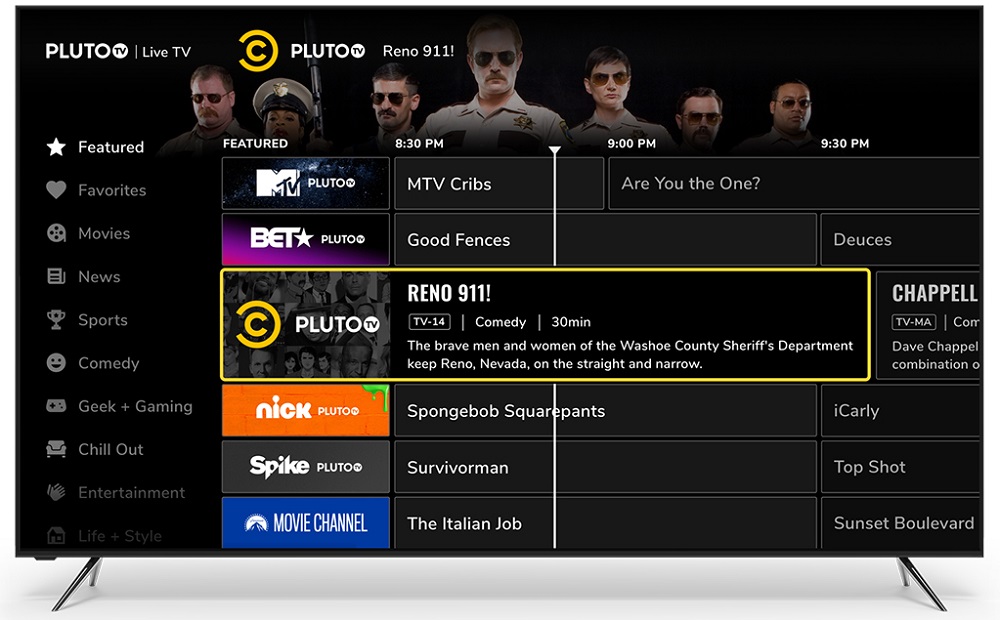This screenshot has height=620, width=1000.
Task: Select the BET Pluto TV channel tile
Action: (305, 239)
